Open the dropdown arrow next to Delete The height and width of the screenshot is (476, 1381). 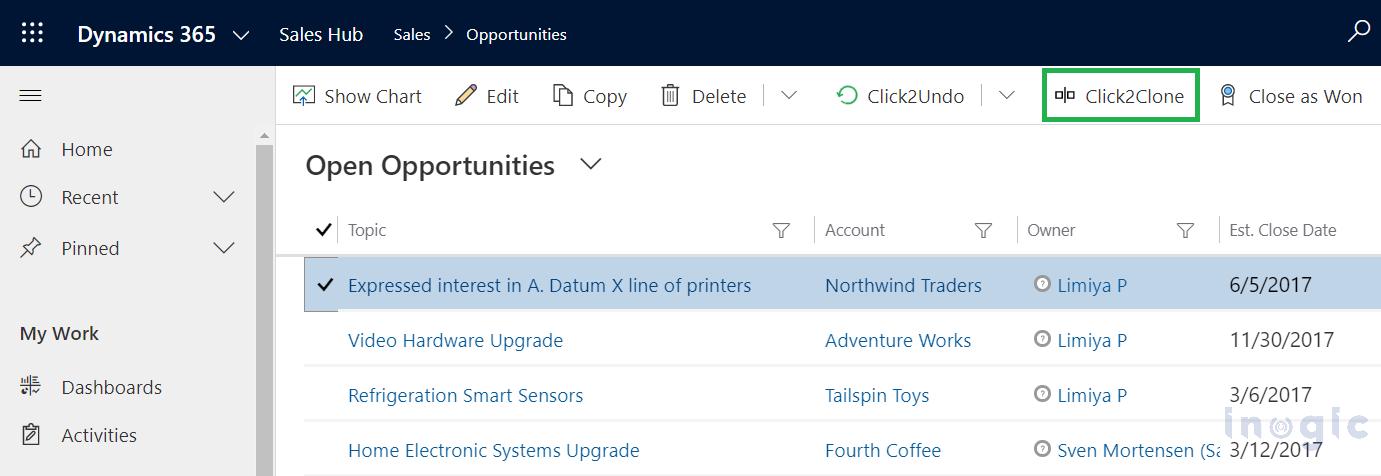tap(789, 96)
